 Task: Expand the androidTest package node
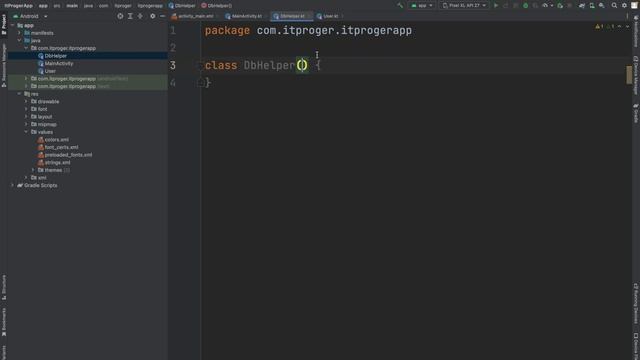(x=26, y=79)
